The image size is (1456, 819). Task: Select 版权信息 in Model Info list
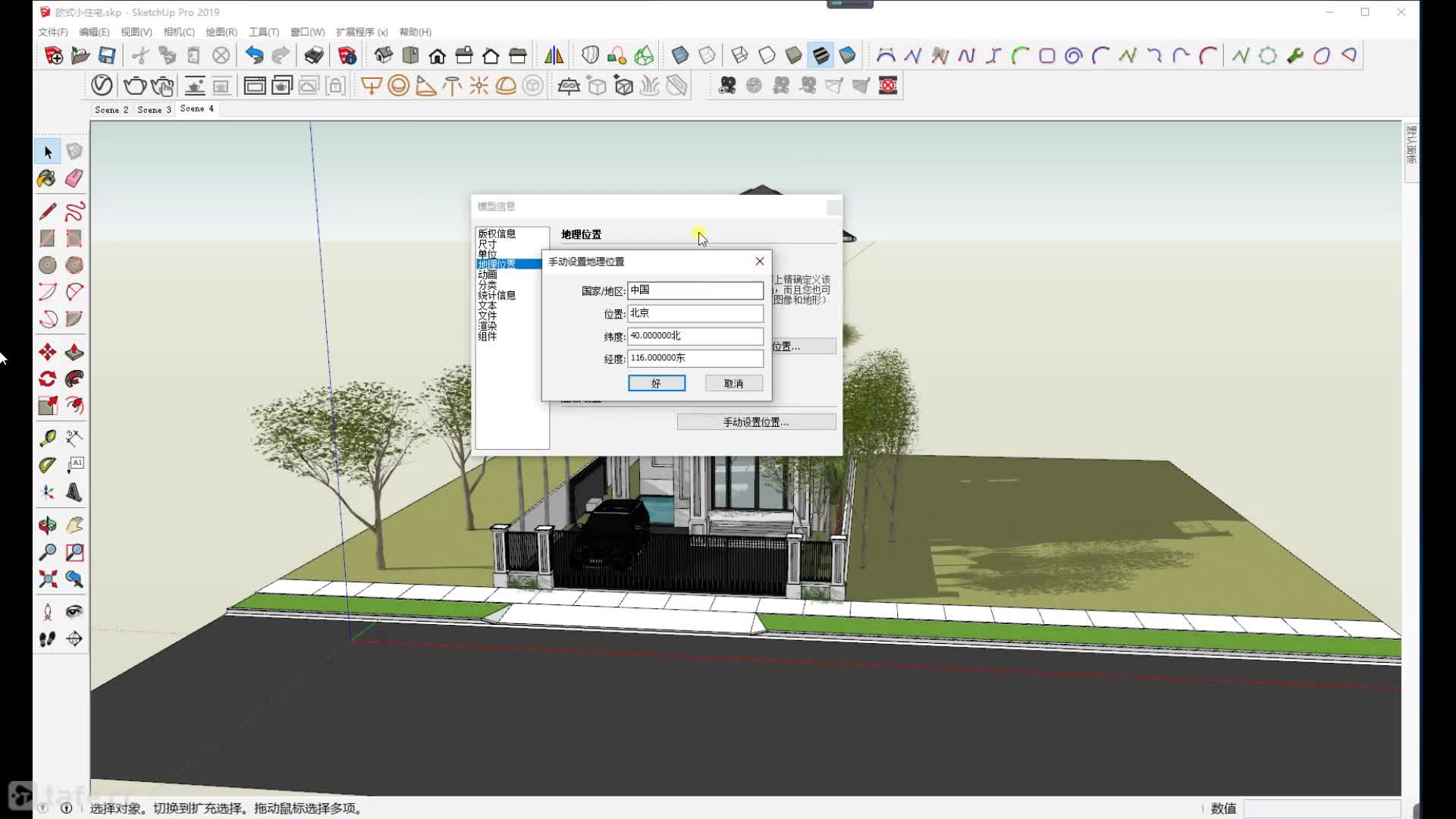(x=497, y=234)
